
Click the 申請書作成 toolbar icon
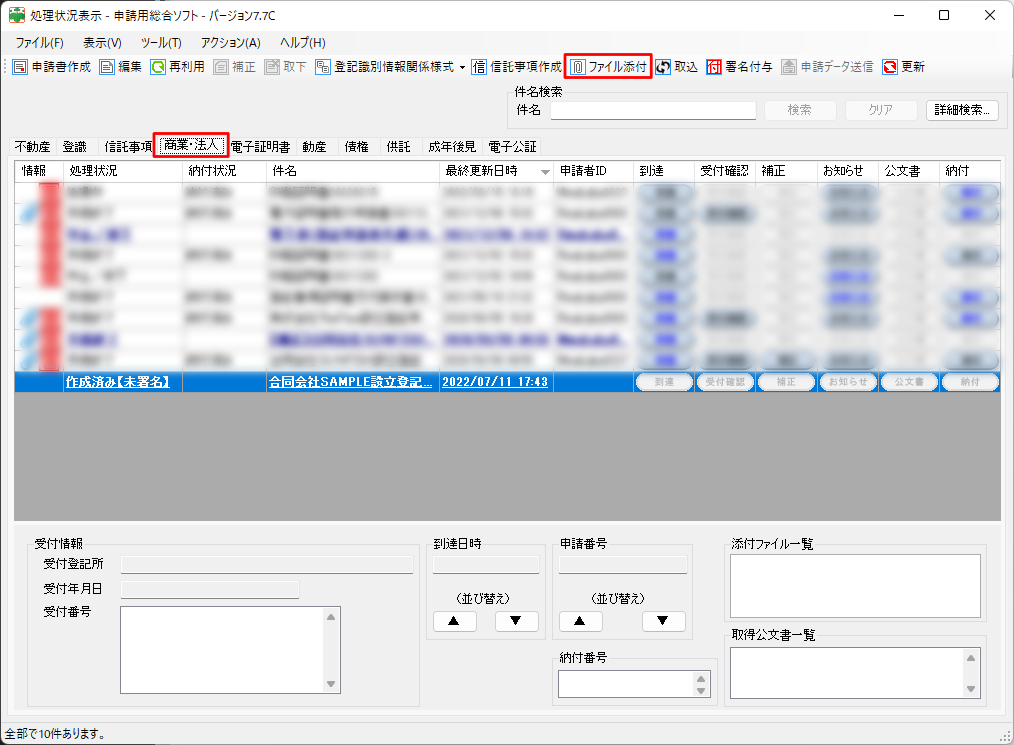pos(21,67)
